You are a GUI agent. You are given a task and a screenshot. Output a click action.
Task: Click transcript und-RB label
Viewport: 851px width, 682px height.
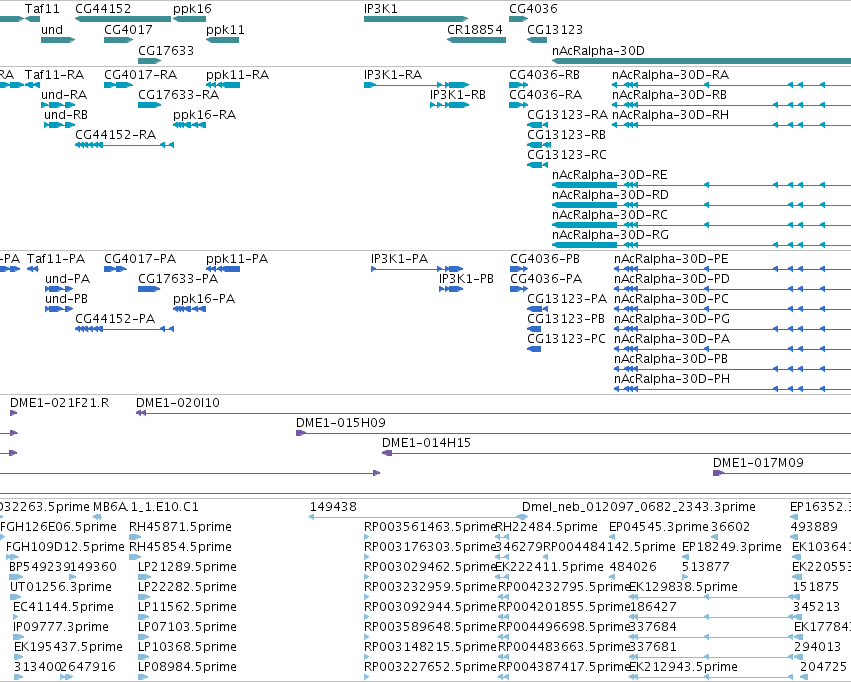pos(66,114)
